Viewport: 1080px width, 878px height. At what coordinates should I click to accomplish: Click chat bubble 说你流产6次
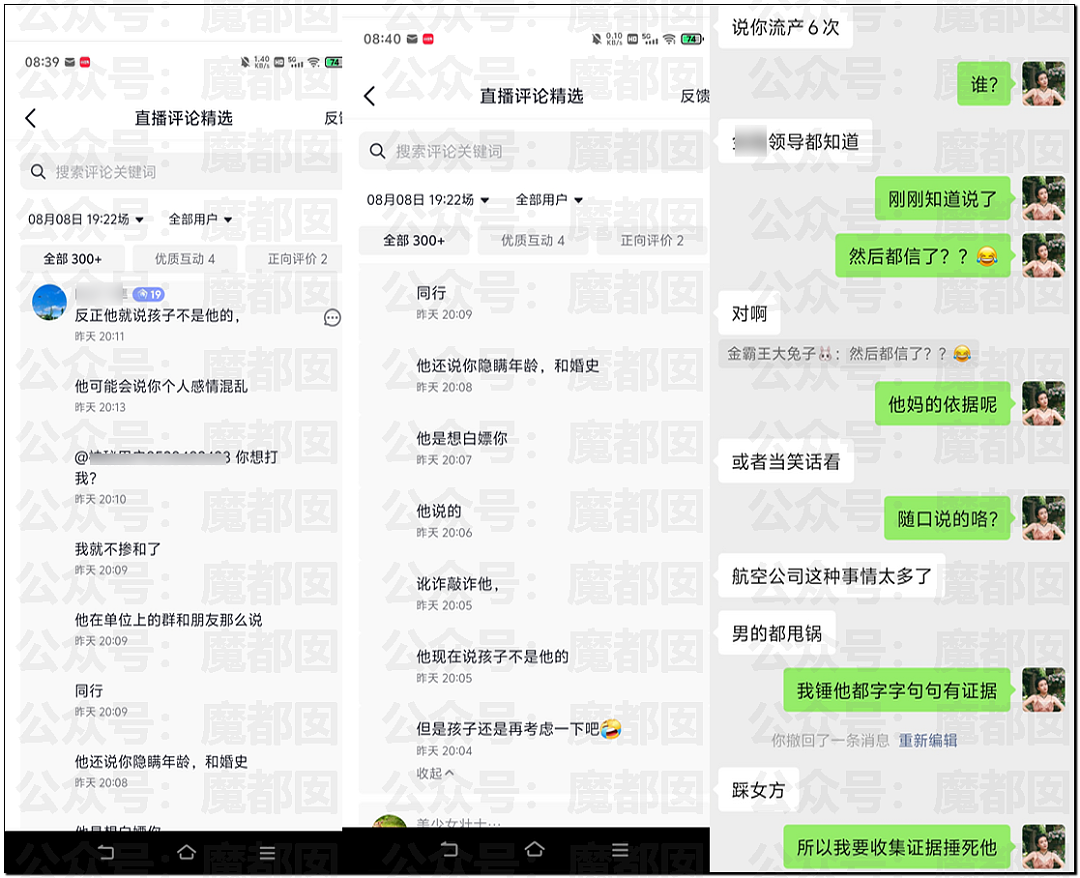[x=785, y=27]
